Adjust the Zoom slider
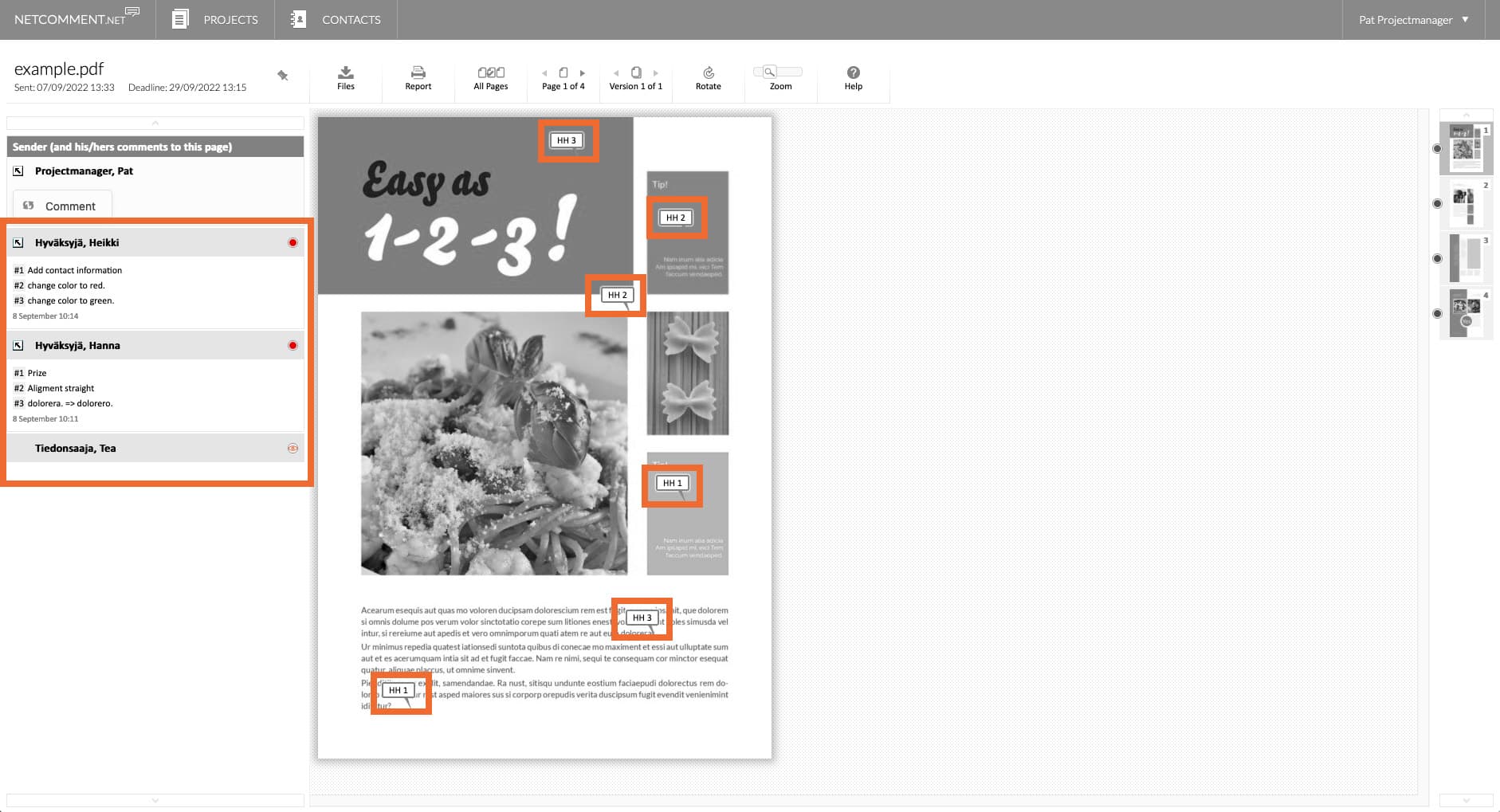 [778, 73]
